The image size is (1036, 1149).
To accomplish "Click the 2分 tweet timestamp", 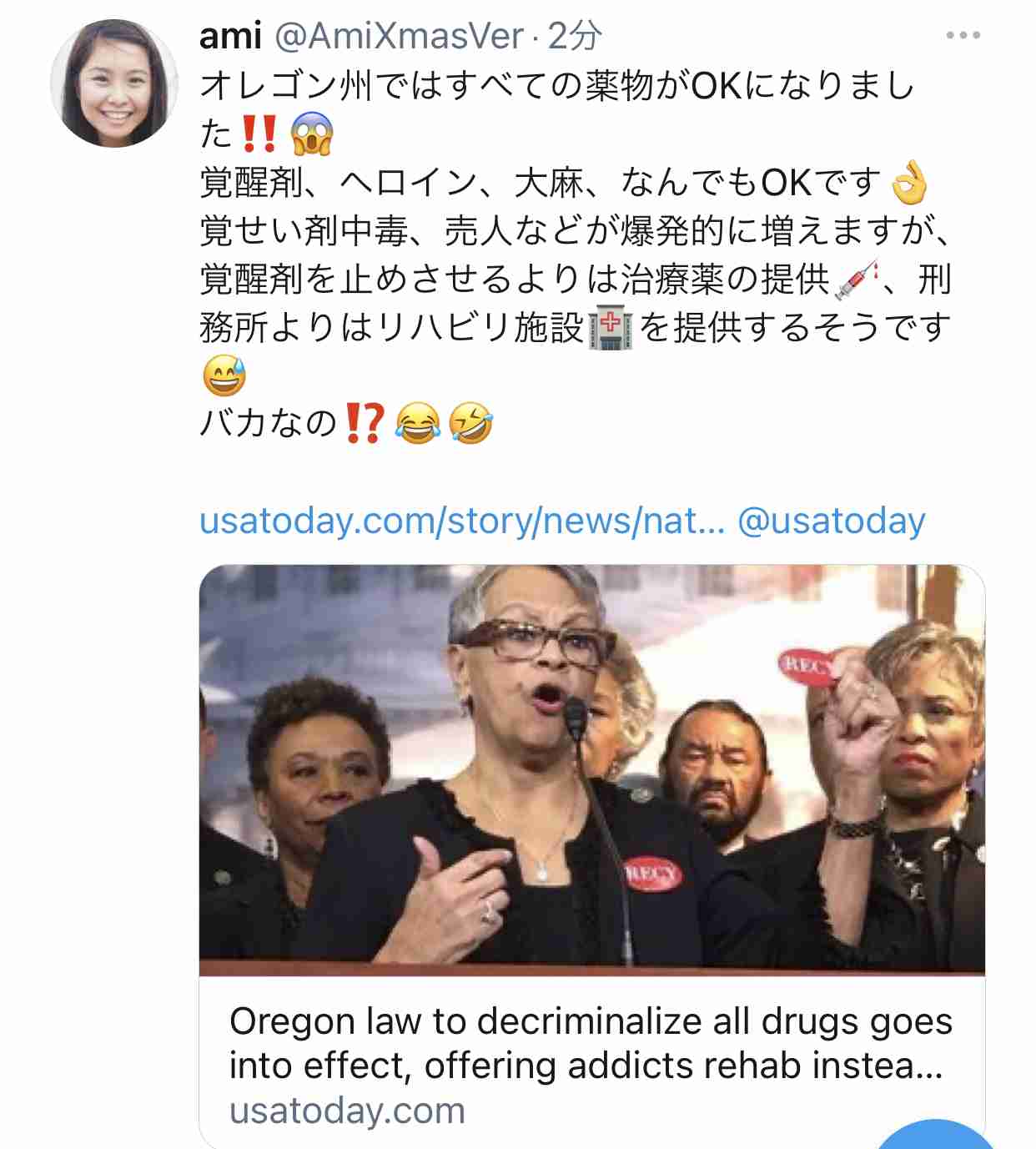I will (575, 35).
